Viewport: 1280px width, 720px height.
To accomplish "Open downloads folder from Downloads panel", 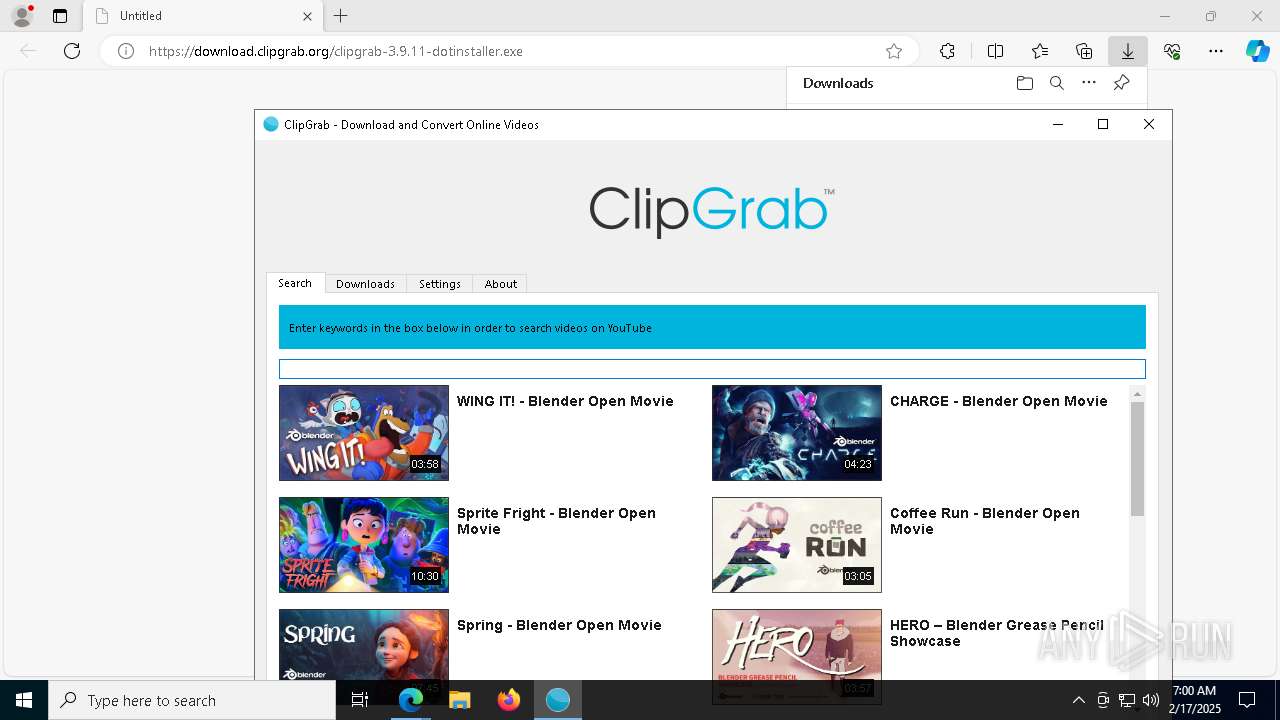I will tap(1025, 83).
